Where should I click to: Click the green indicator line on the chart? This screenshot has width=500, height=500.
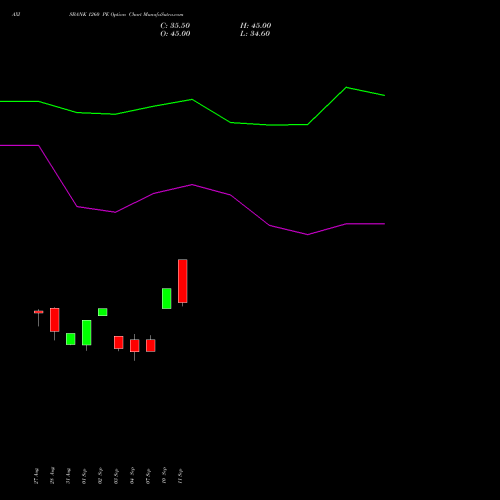coord(192,100)
